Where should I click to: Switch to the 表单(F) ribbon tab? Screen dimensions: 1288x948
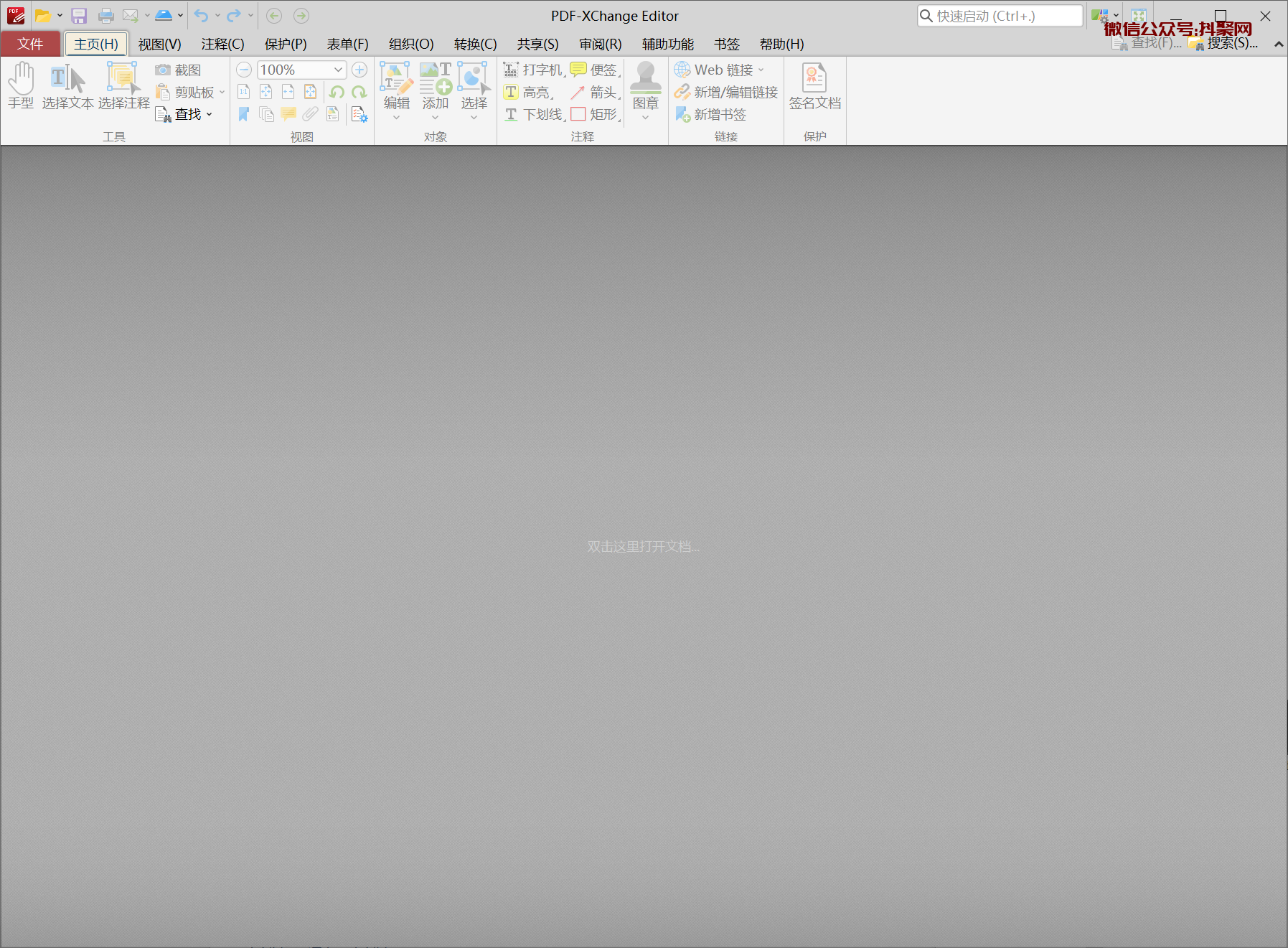tap(347, 44)
